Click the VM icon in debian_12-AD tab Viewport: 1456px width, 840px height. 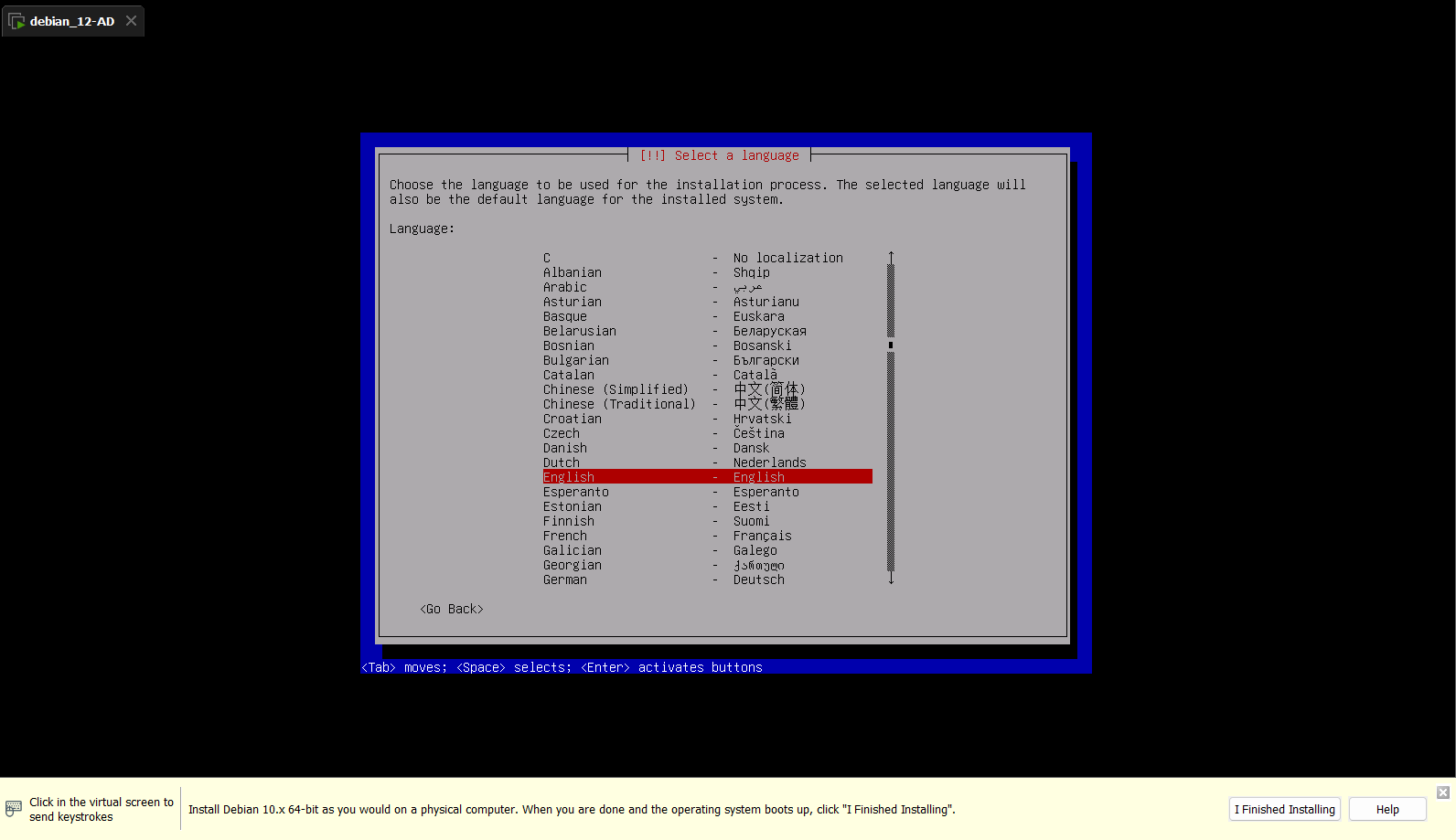pyautogui.click(x=16, y=21)
